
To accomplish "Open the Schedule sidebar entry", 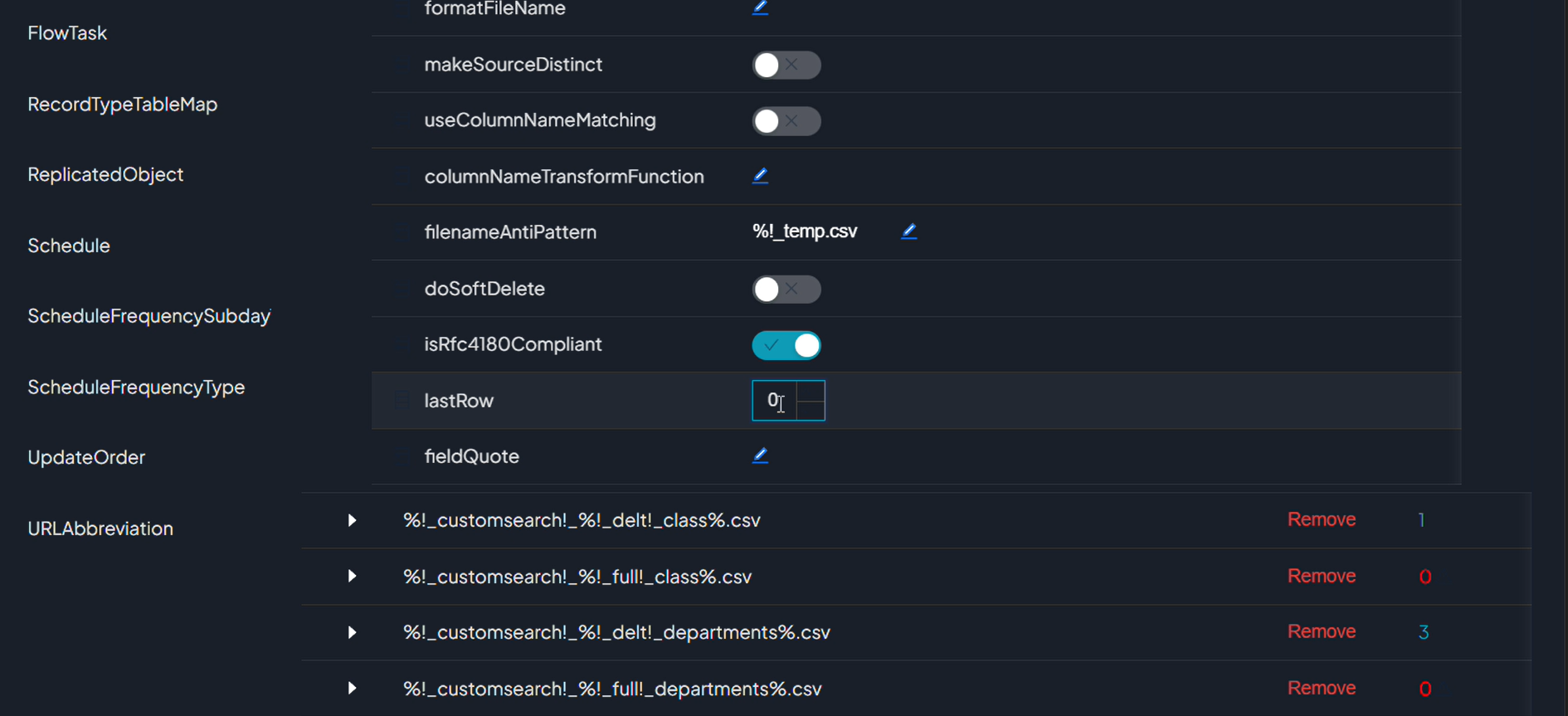I will tap(69, 246).
